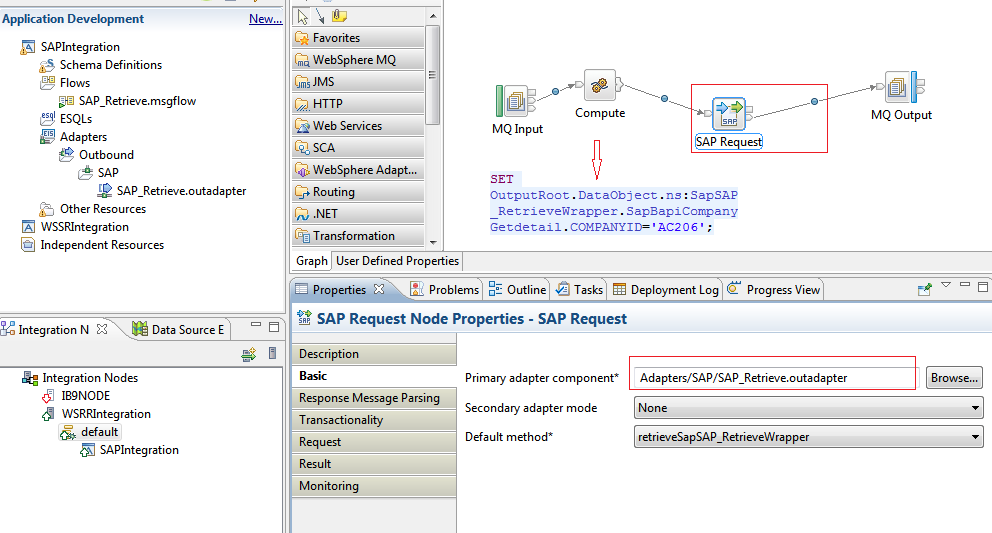Select the default integration server
This screenshot has height=533, width=992.
pyautogui.click(x=99, y=432)
